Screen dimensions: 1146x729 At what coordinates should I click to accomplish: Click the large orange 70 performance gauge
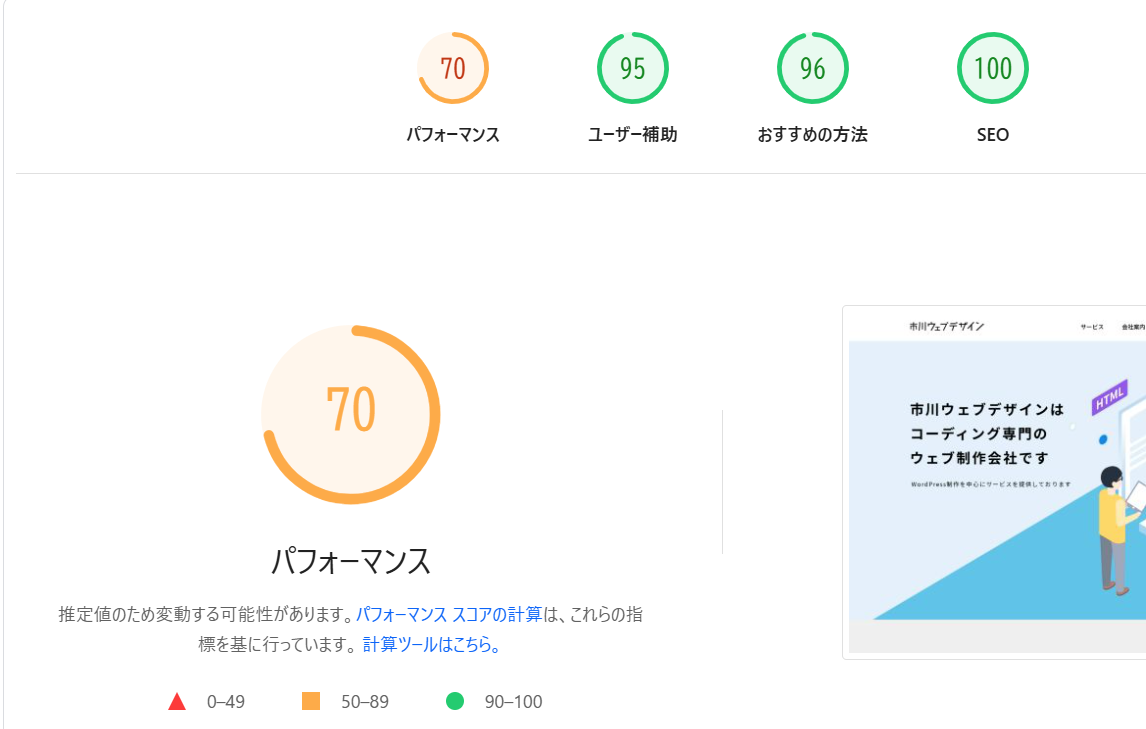351,413
